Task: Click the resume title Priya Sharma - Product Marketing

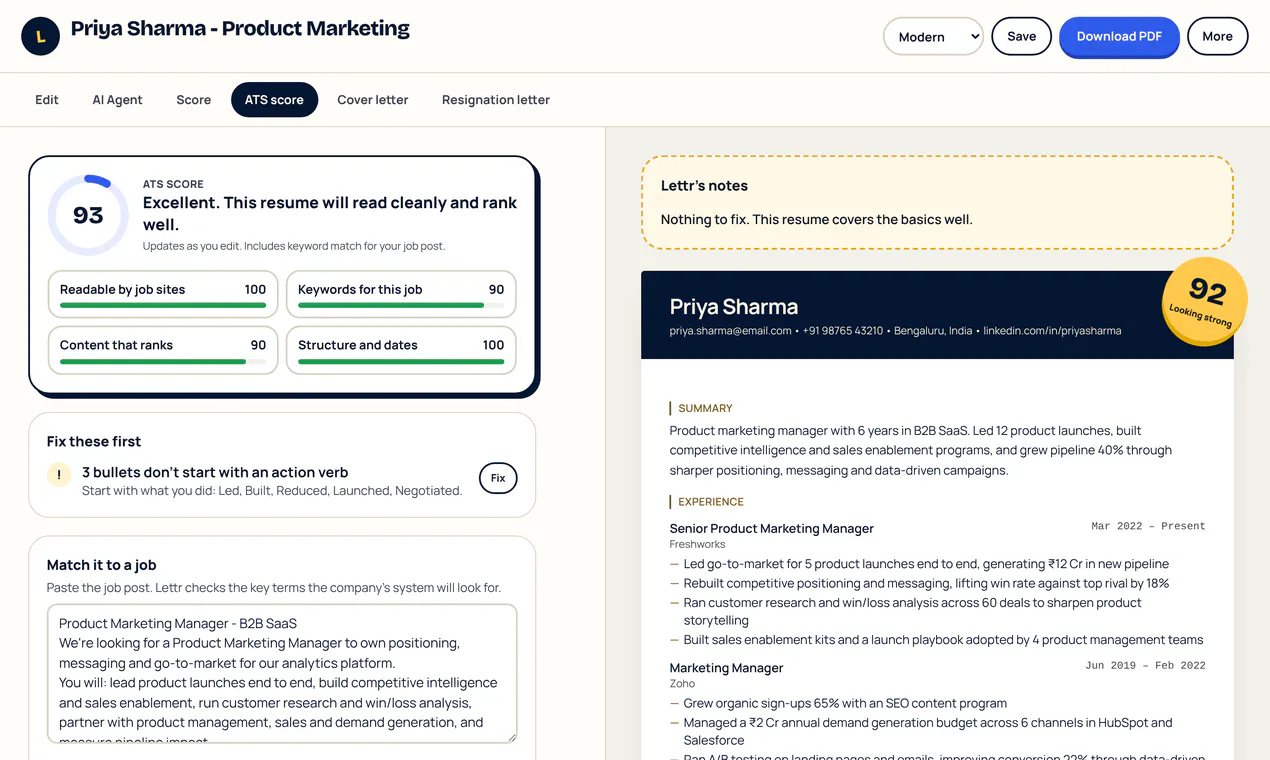Action: [240, 29]
